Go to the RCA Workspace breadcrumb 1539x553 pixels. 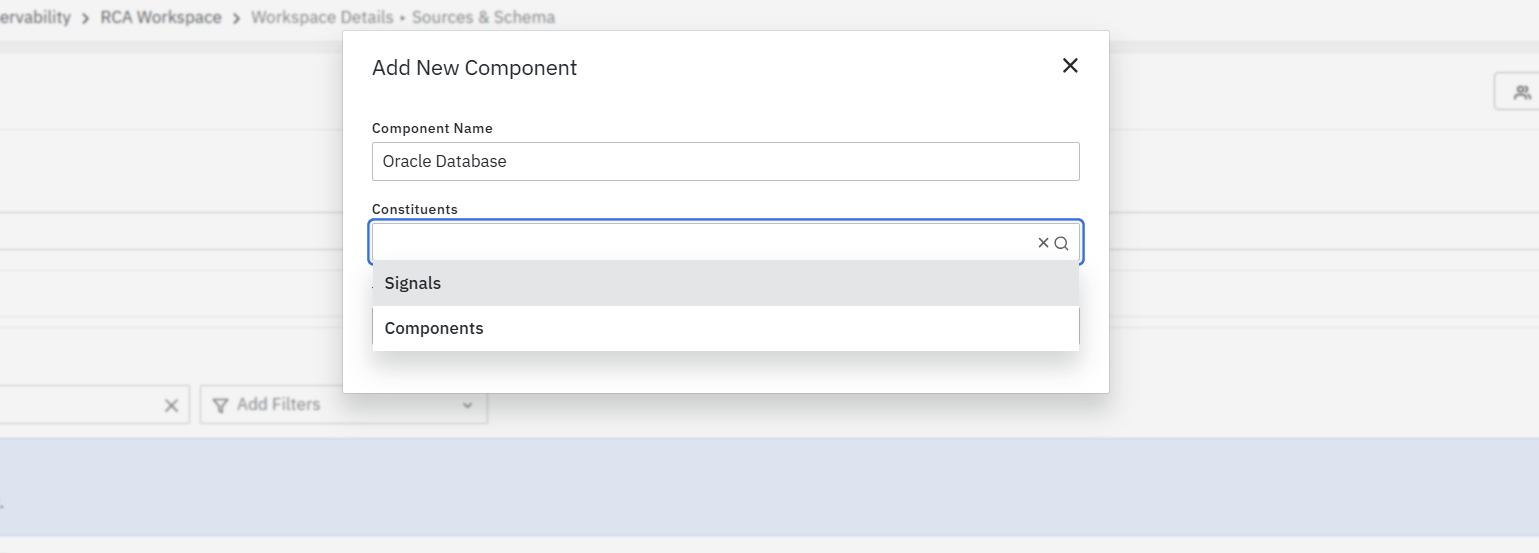click(x=161, y=18)
